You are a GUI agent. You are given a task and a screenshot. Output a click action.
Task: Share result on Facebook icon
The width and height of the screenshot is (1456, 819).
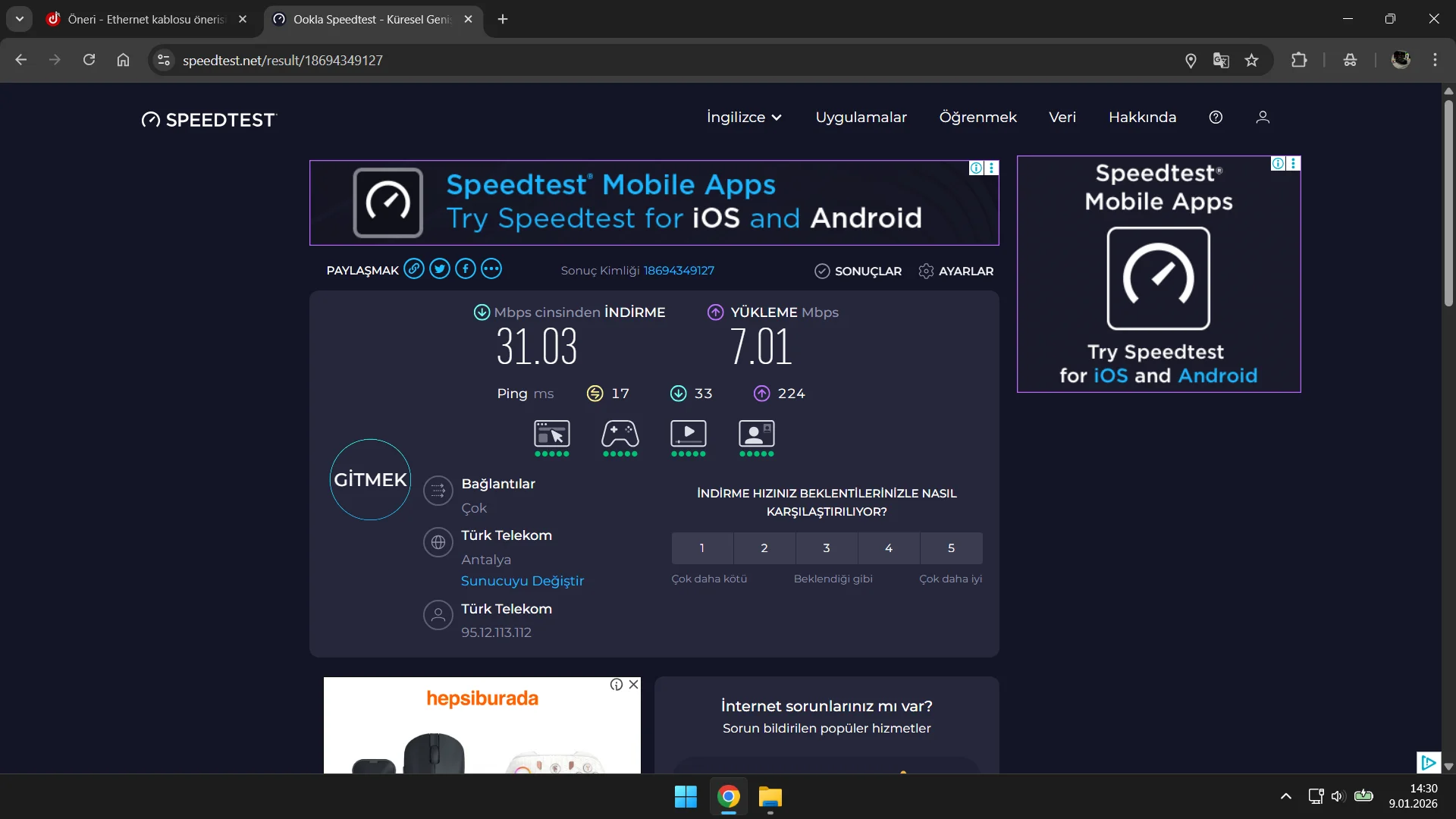[x=466, y=269]
